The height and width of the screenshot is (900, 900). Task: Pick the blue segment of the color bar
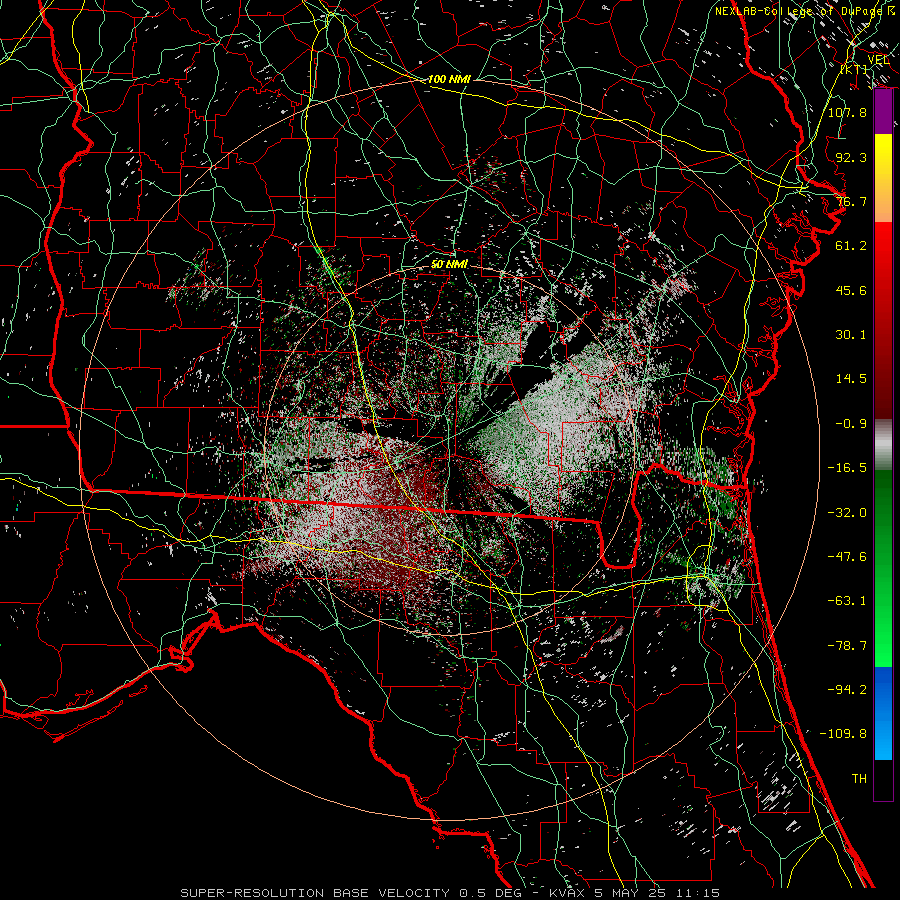[x=883, y=713]
